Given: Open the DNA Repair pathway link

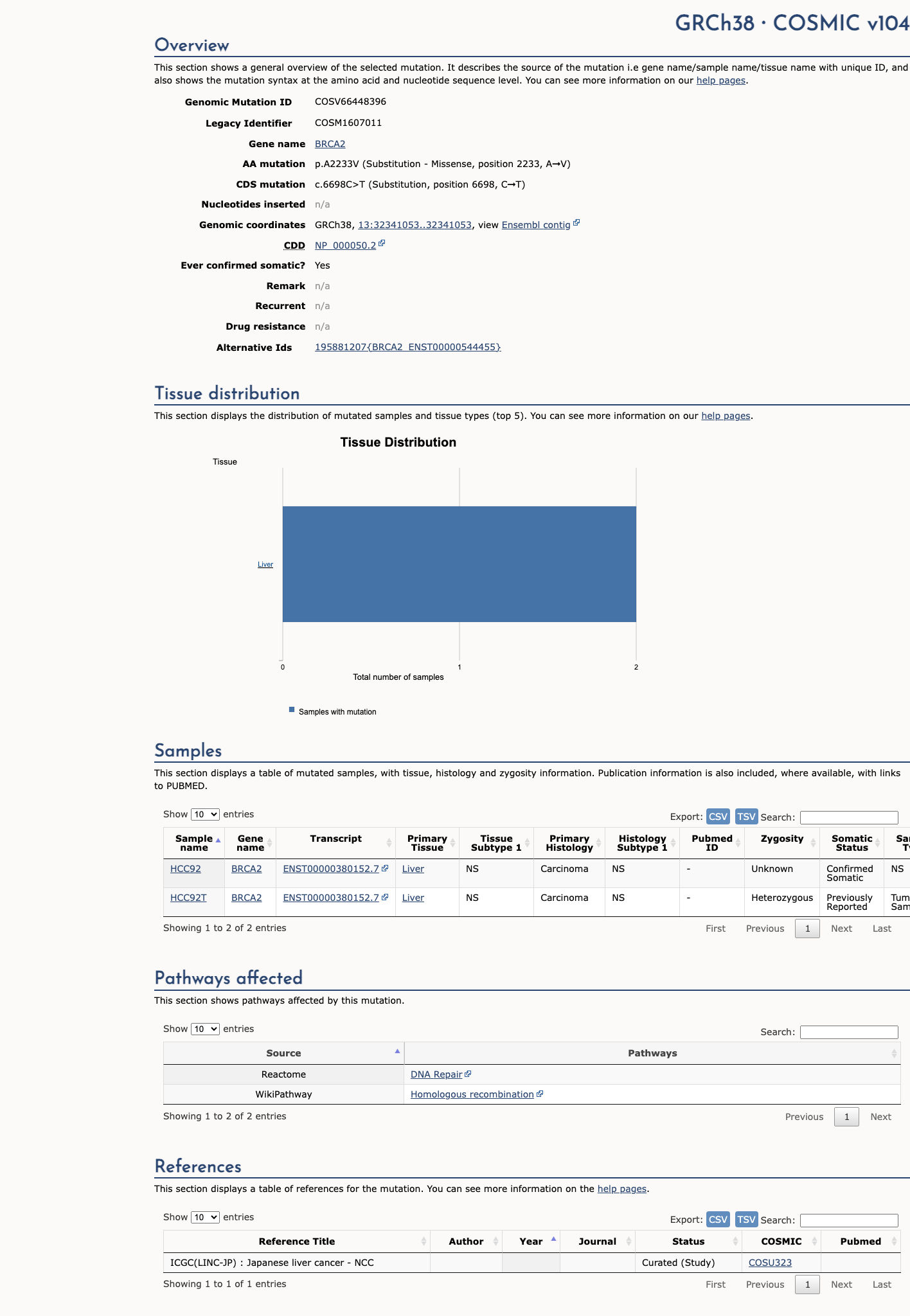Looking at the screenshot, I should pyautogui.click(x=436, y=1074).
